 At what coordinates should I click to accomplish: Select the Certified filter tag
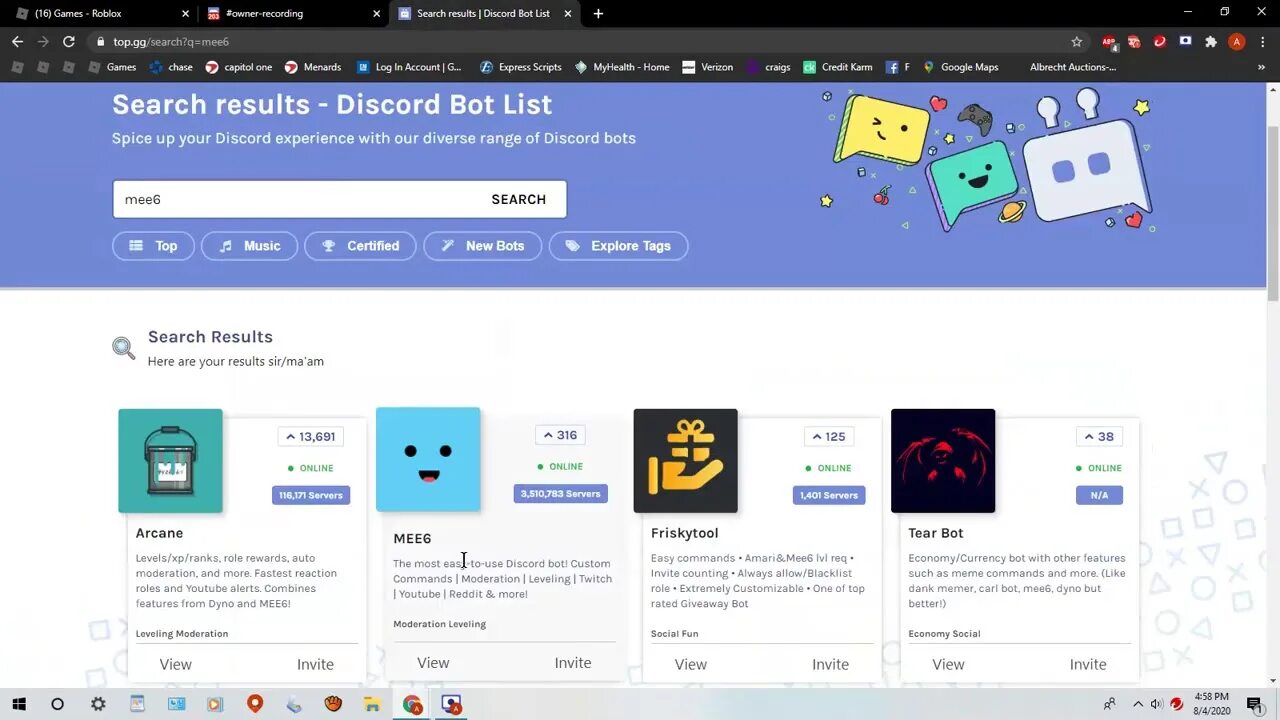(x=360, y=246)
